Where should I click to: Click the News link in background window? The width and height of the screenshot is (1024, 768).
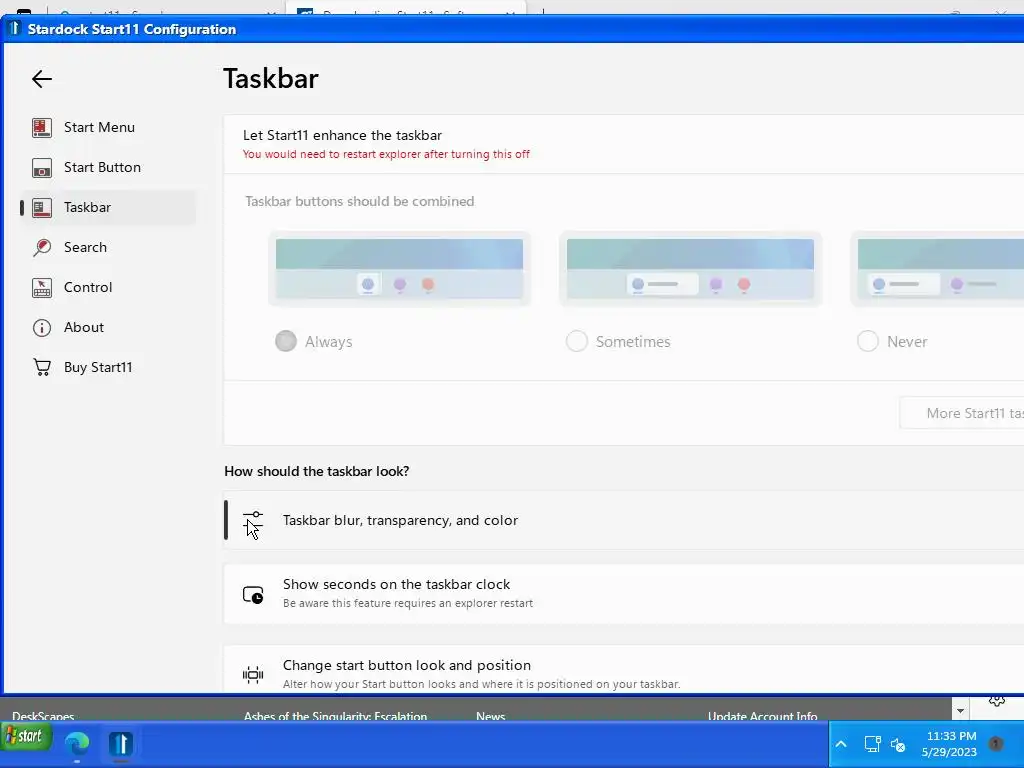pyautogui.click(x=490, y=716)
